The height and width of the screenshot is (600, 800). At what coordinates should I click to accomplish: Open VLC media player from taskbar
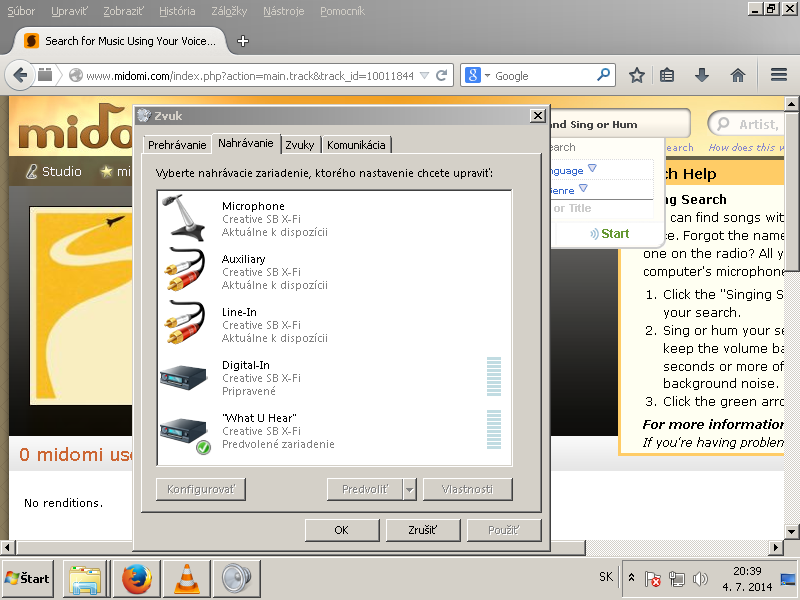click(187, 579)
